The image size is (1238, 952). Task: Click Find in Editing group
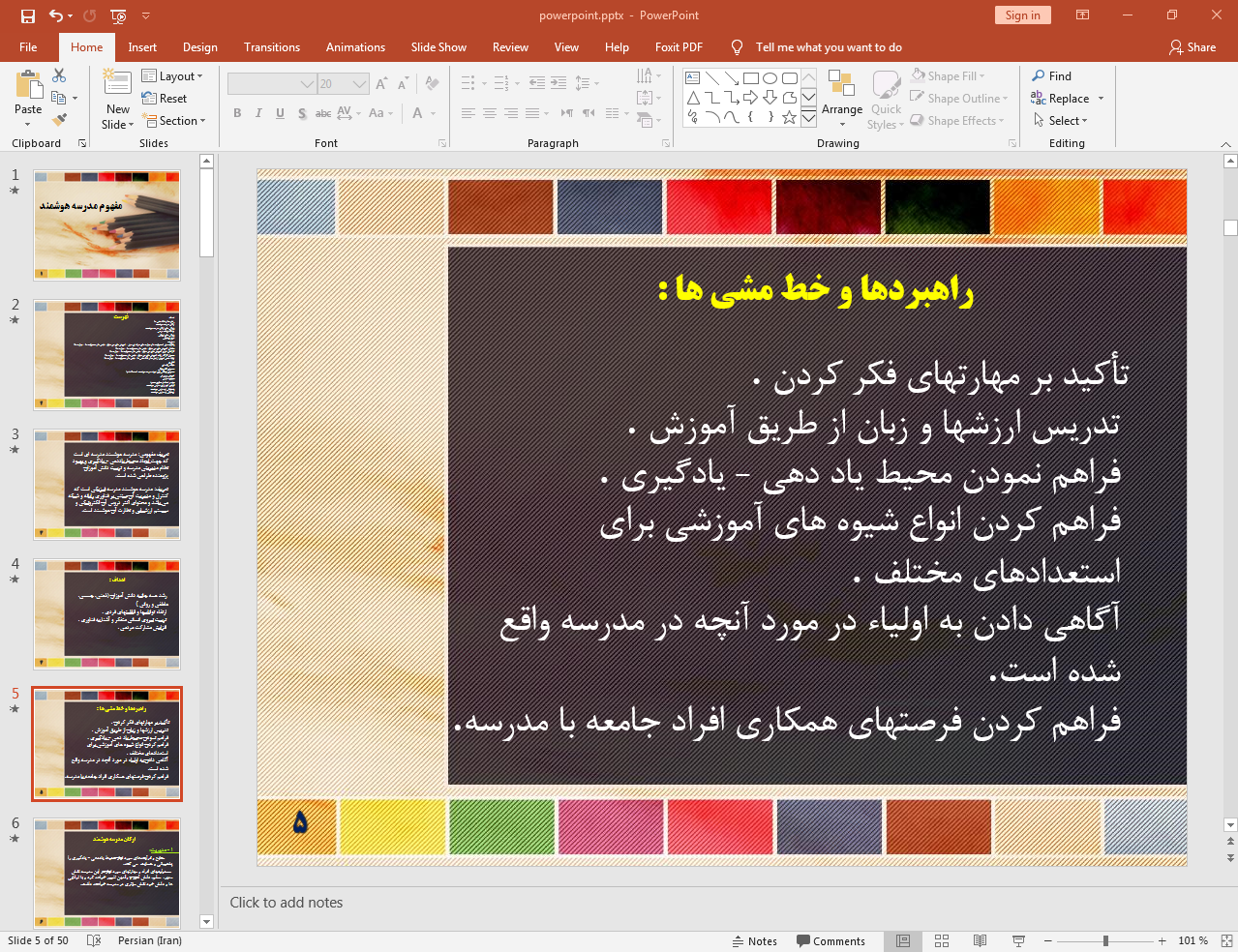[1052, 76]
